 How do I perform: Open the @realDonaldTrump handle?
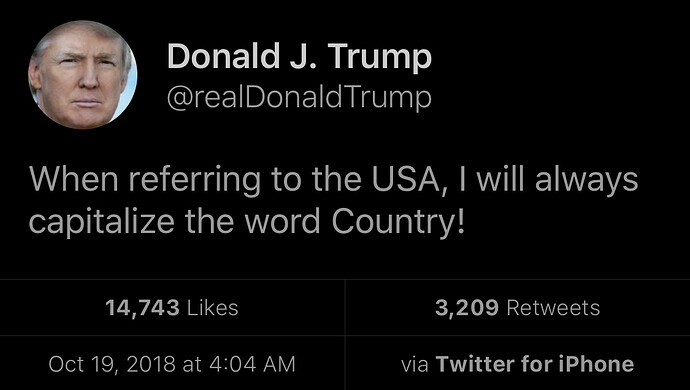(x=299, y=98)
